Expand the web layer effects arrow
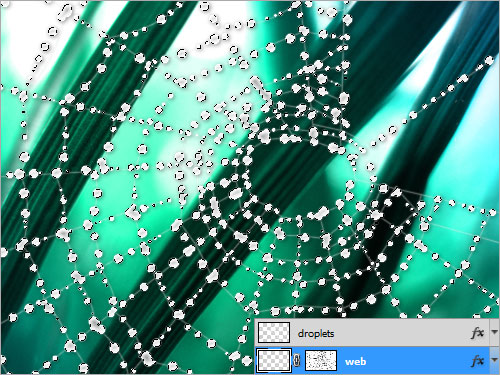 [495, 360]
